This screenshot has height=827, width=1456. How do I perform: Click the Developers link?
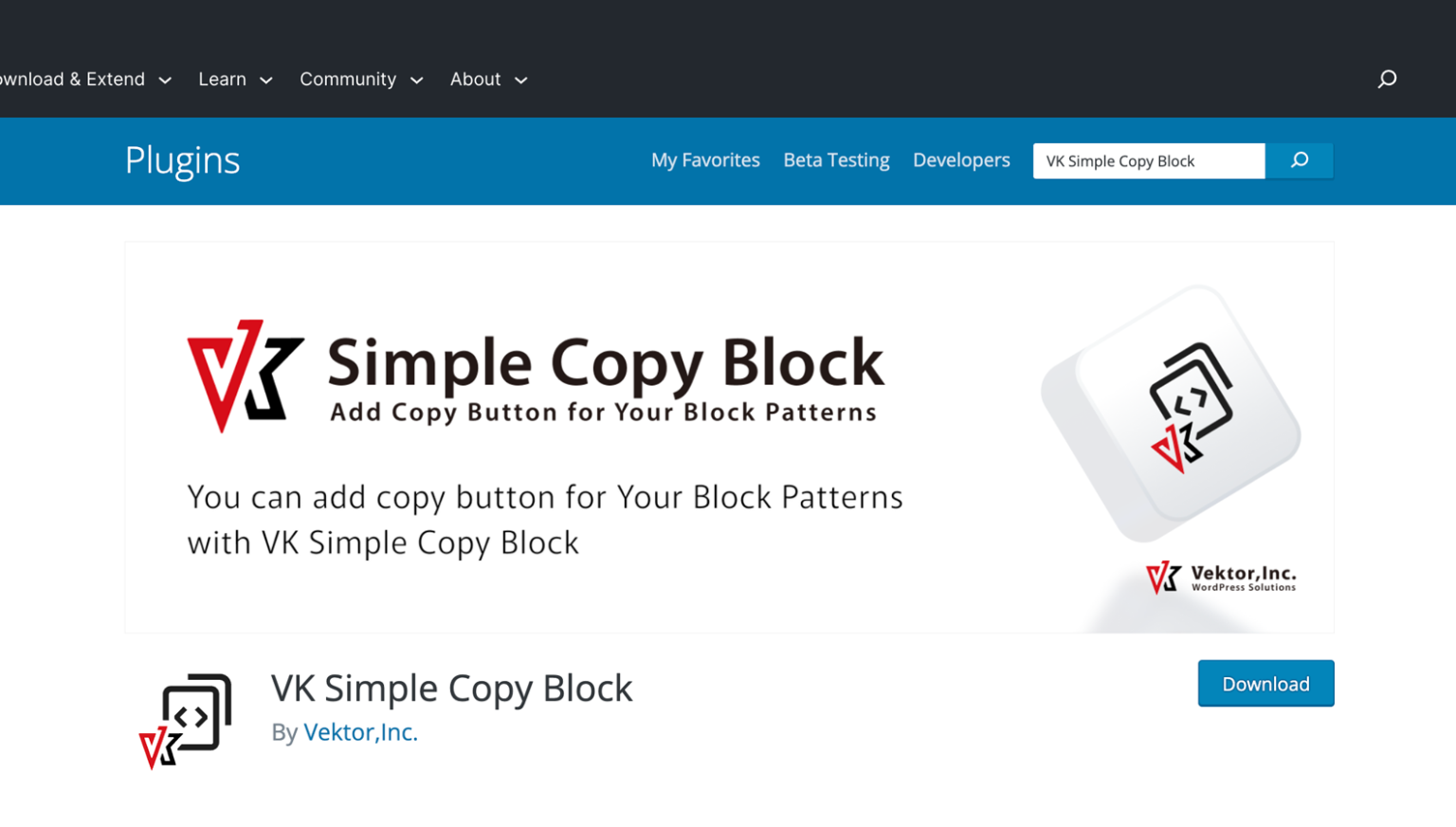[961, 159]
